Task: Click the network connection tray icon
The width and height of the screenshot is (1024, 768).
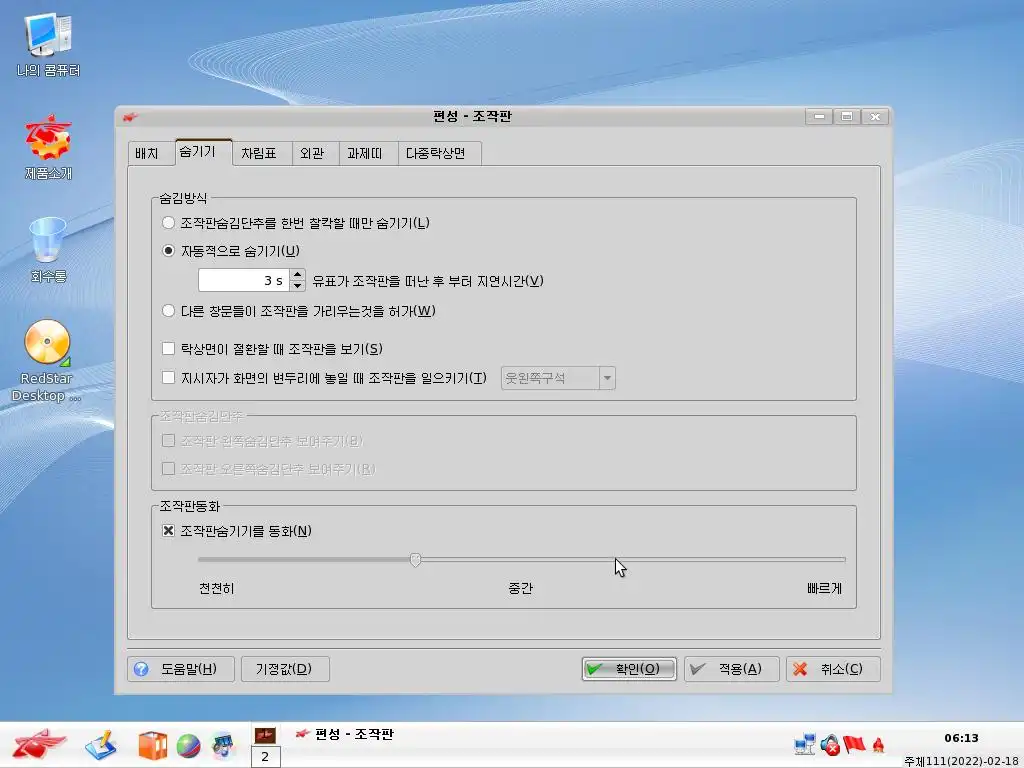Action: [805, 744]
